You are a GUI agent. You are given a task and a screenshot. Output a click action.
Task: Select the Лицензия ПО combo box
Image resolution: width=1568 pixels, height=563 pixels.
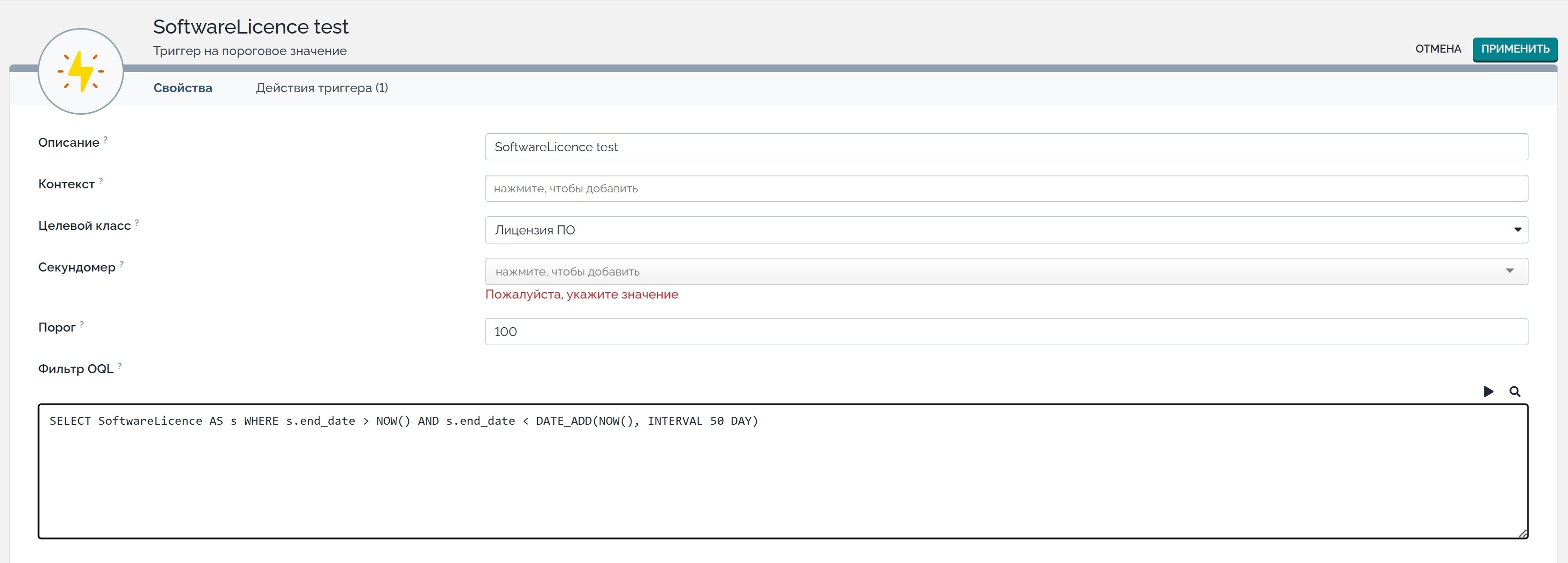tap(1006, 230)
